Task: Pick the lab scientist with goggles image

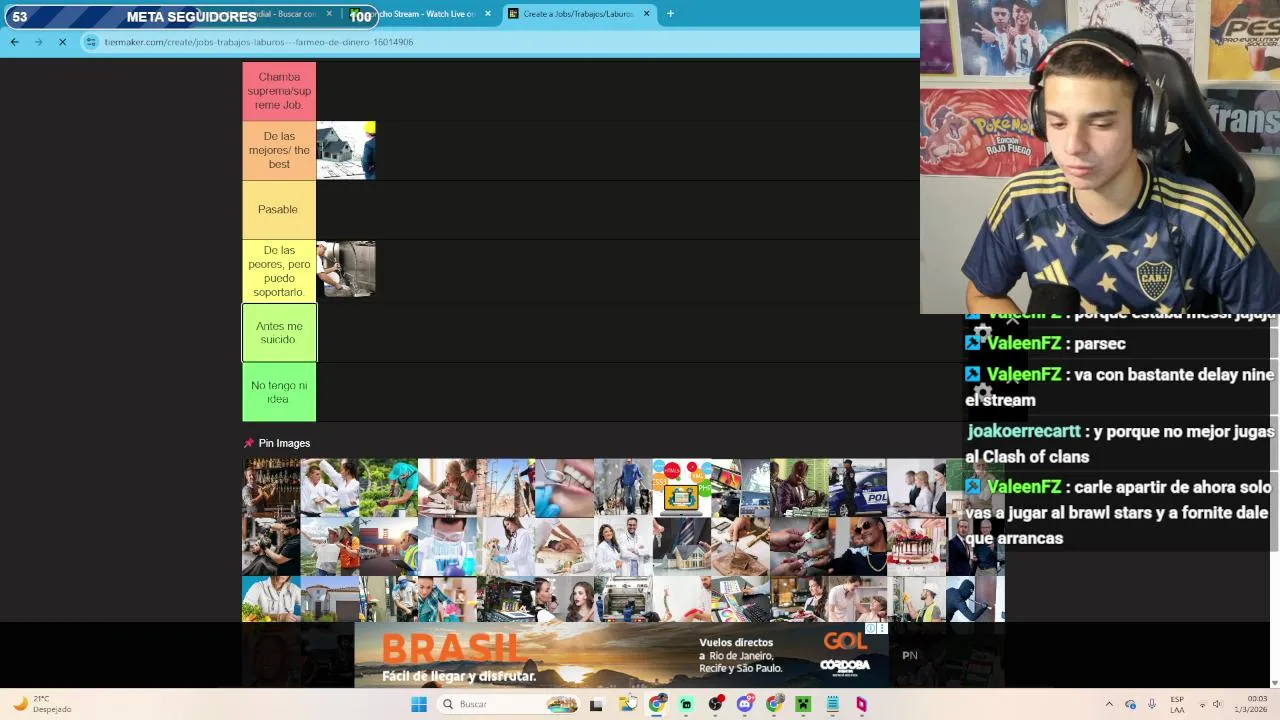Action: [447, 546]
